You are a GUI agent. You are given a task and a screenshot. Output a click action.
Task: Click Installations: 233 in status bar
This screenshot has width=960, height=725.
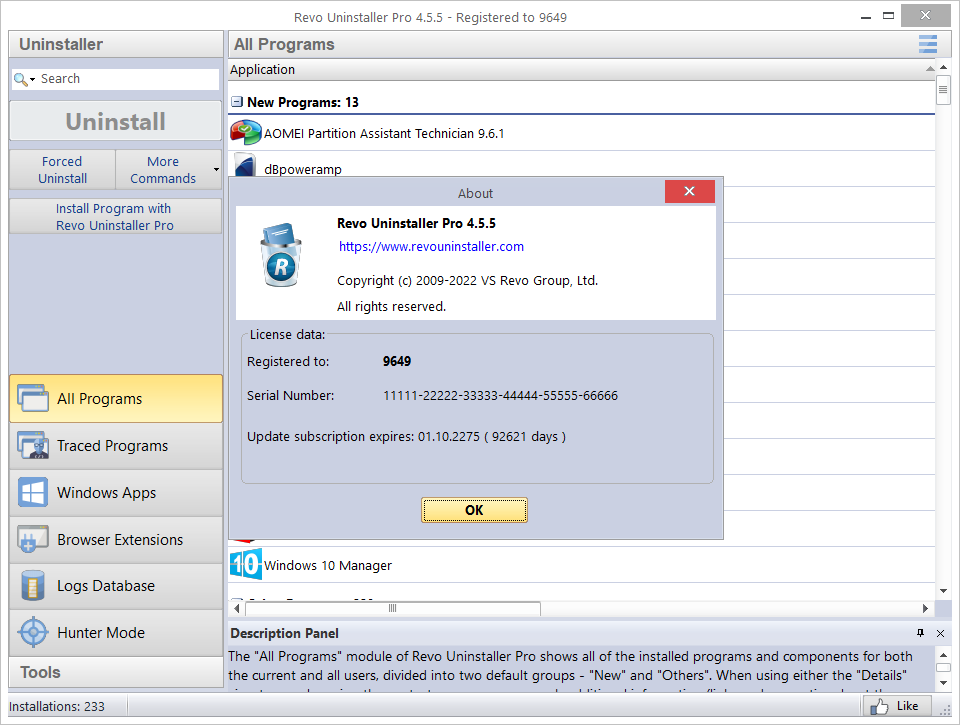(x=57, y=707)
